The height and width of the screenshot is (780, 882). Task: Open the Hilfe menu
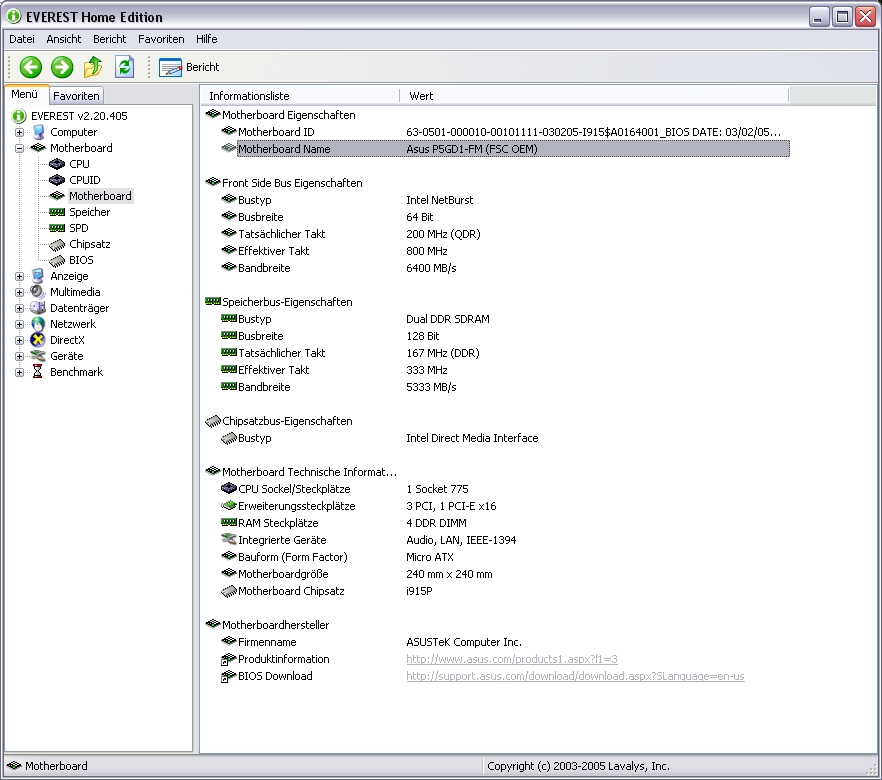tap(206, 39)
